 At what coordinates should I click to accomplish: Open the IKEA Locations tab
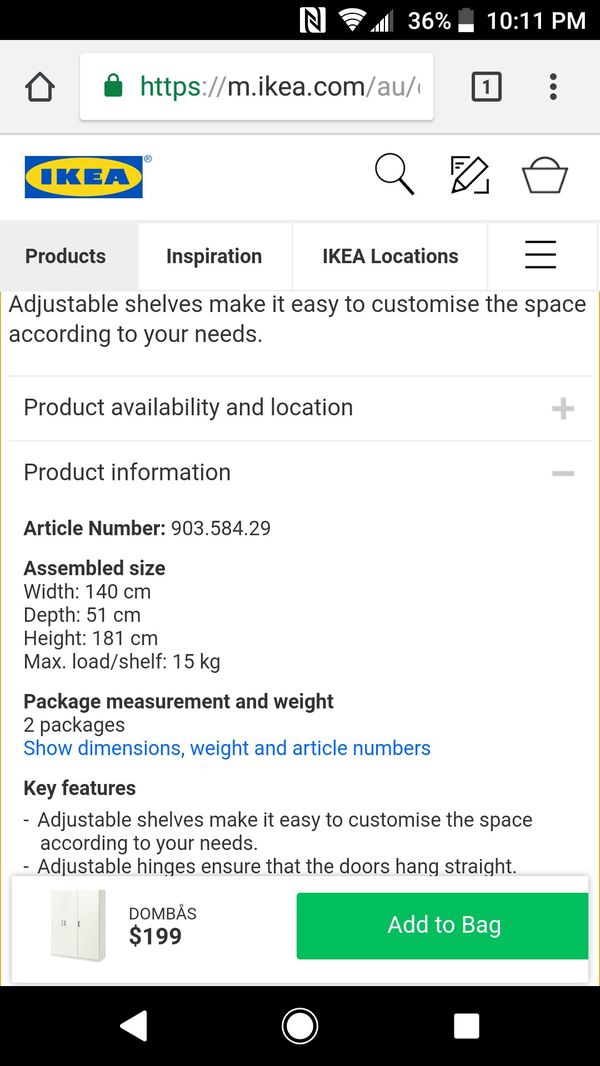tap(390, 256)
